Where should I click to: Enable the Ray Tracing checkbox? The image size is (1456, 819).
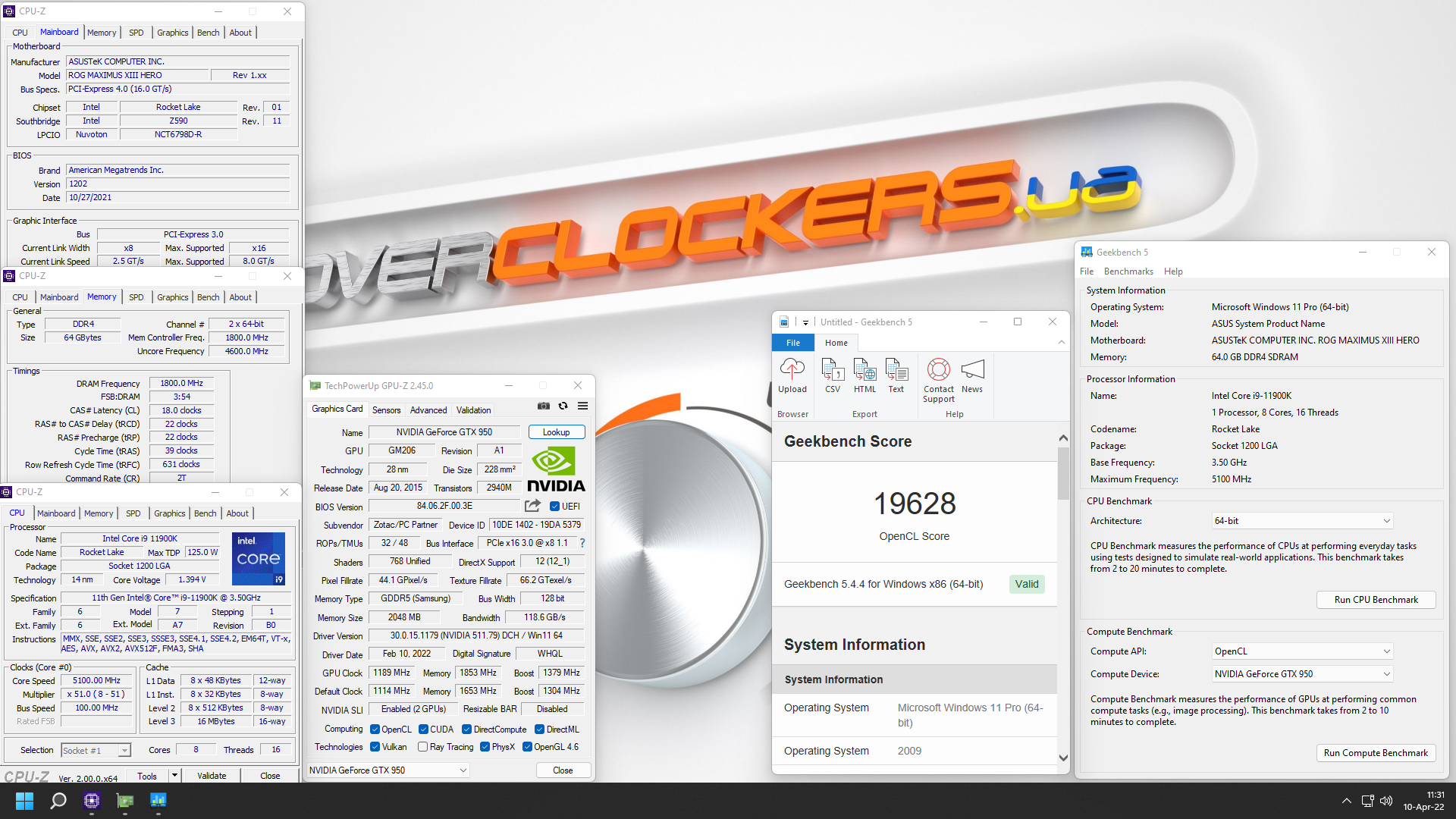[x=423, y=747]
